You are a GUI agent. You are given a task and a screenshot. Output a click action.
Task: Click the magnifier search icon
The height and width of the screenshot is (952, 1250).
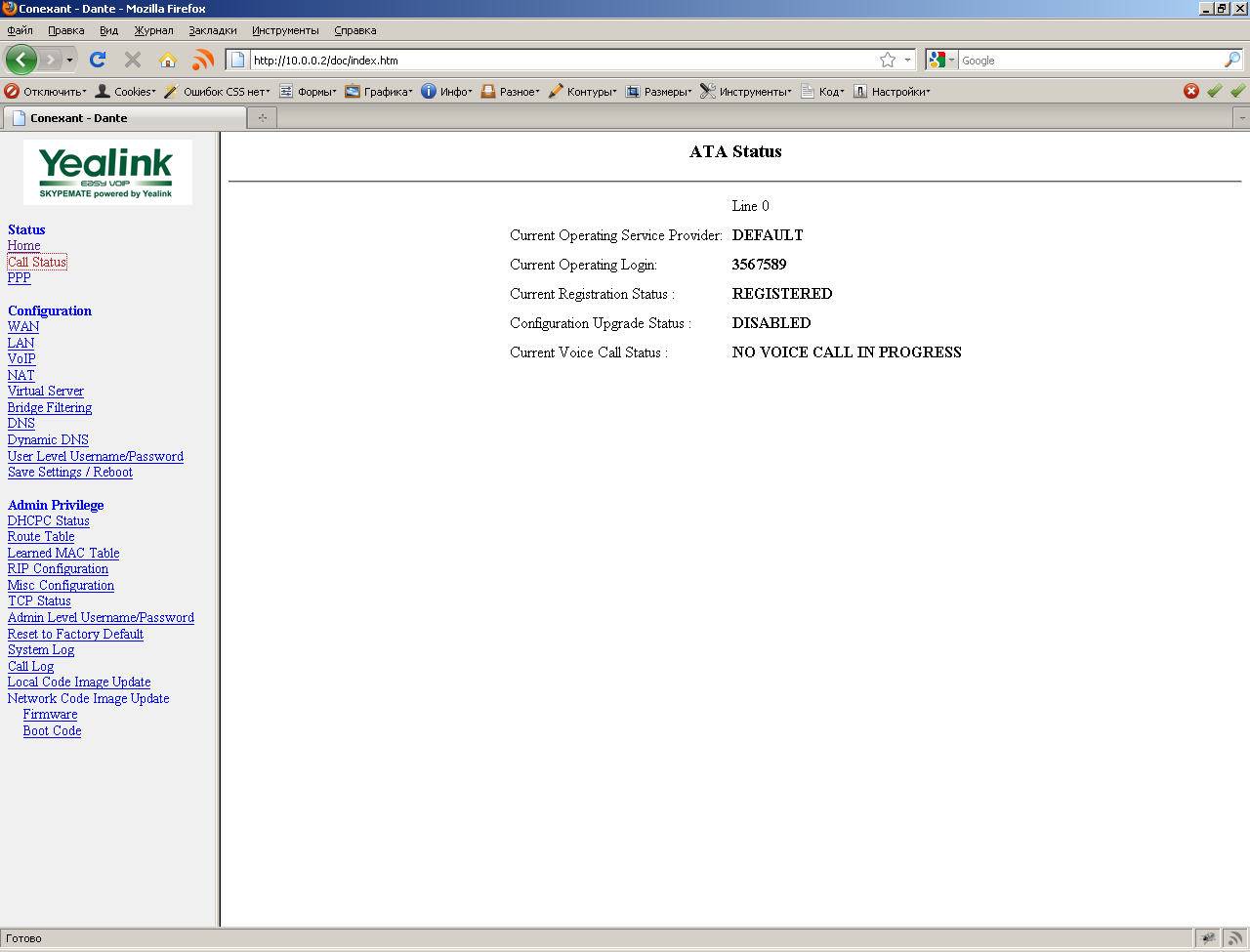1232,60
